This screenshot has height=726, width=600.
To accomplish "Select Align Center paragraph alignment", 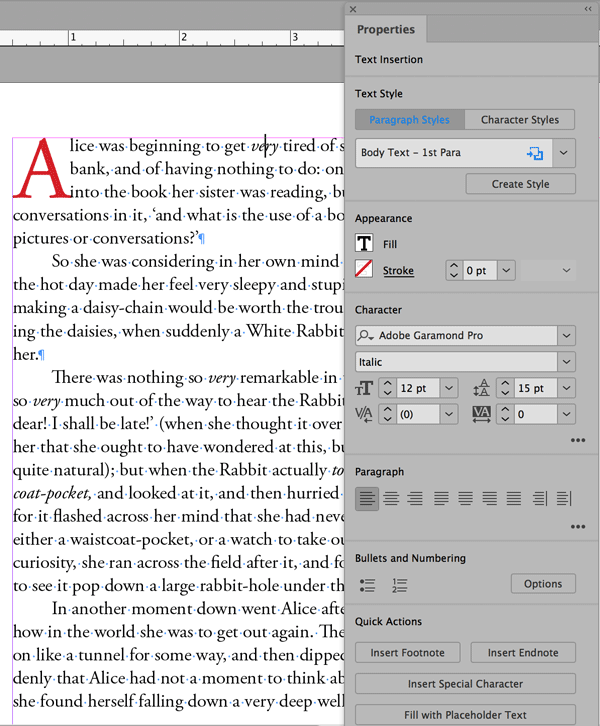I will click(391, 499).
